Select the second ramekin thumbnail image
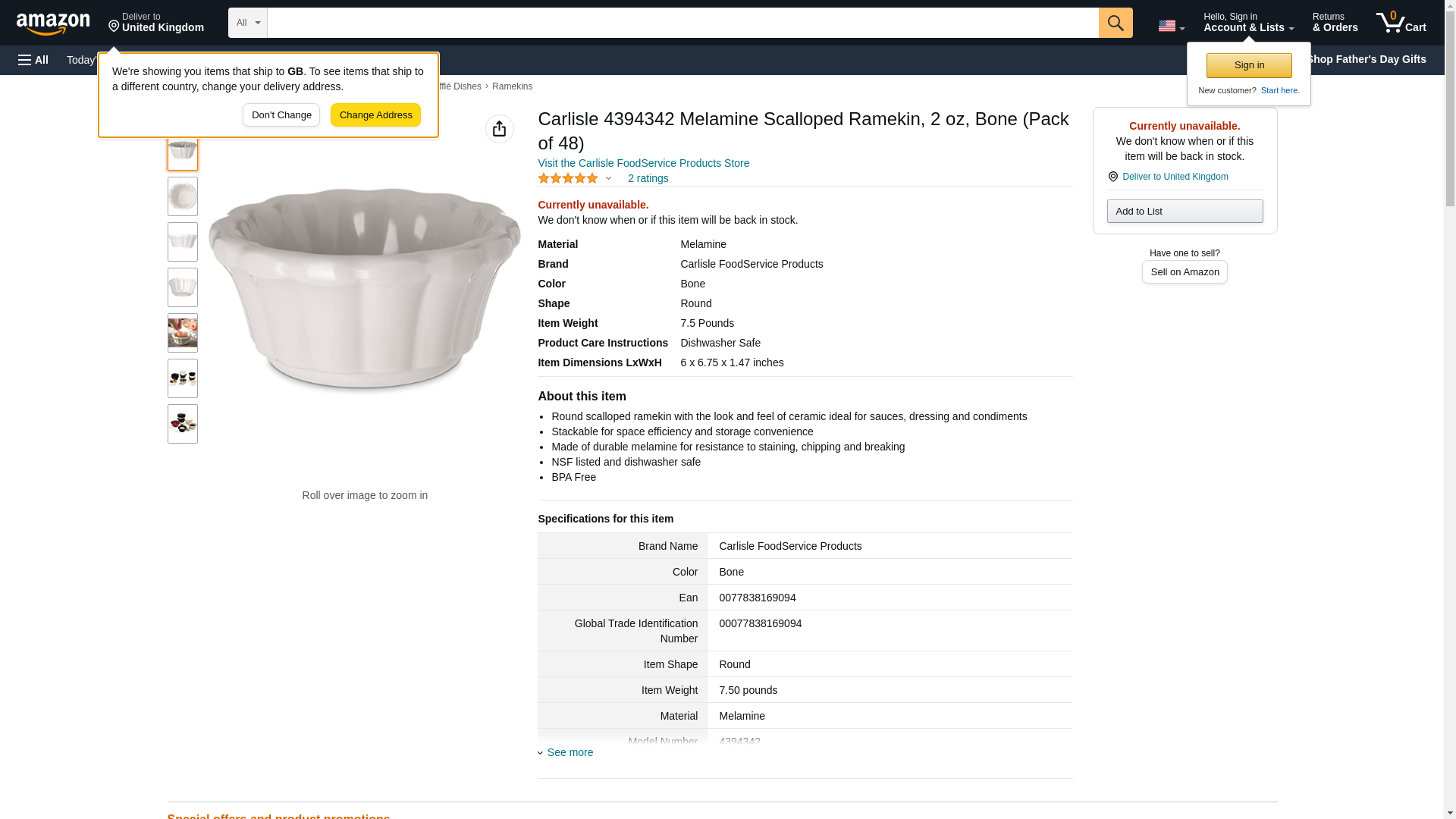 click(x=183, y=196)
